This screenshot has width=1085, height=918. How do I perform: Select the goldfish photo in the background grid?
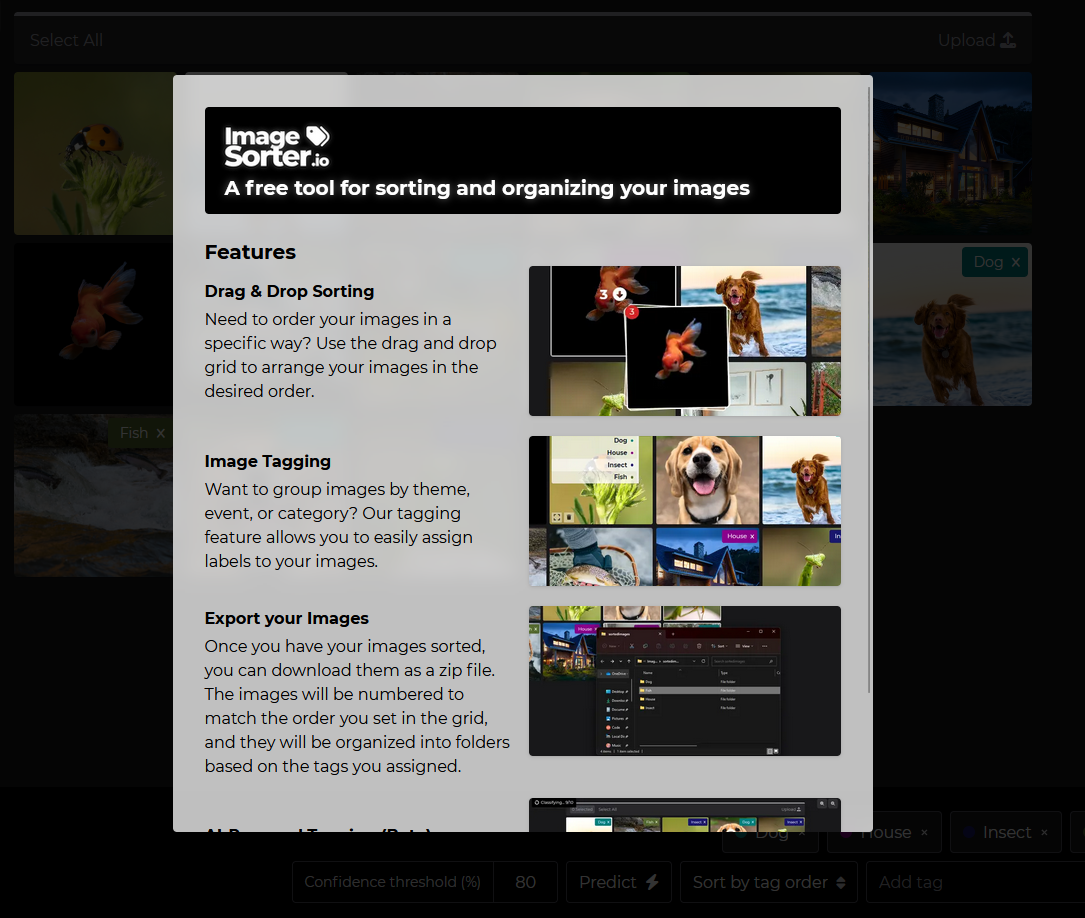tap(93, 324)
